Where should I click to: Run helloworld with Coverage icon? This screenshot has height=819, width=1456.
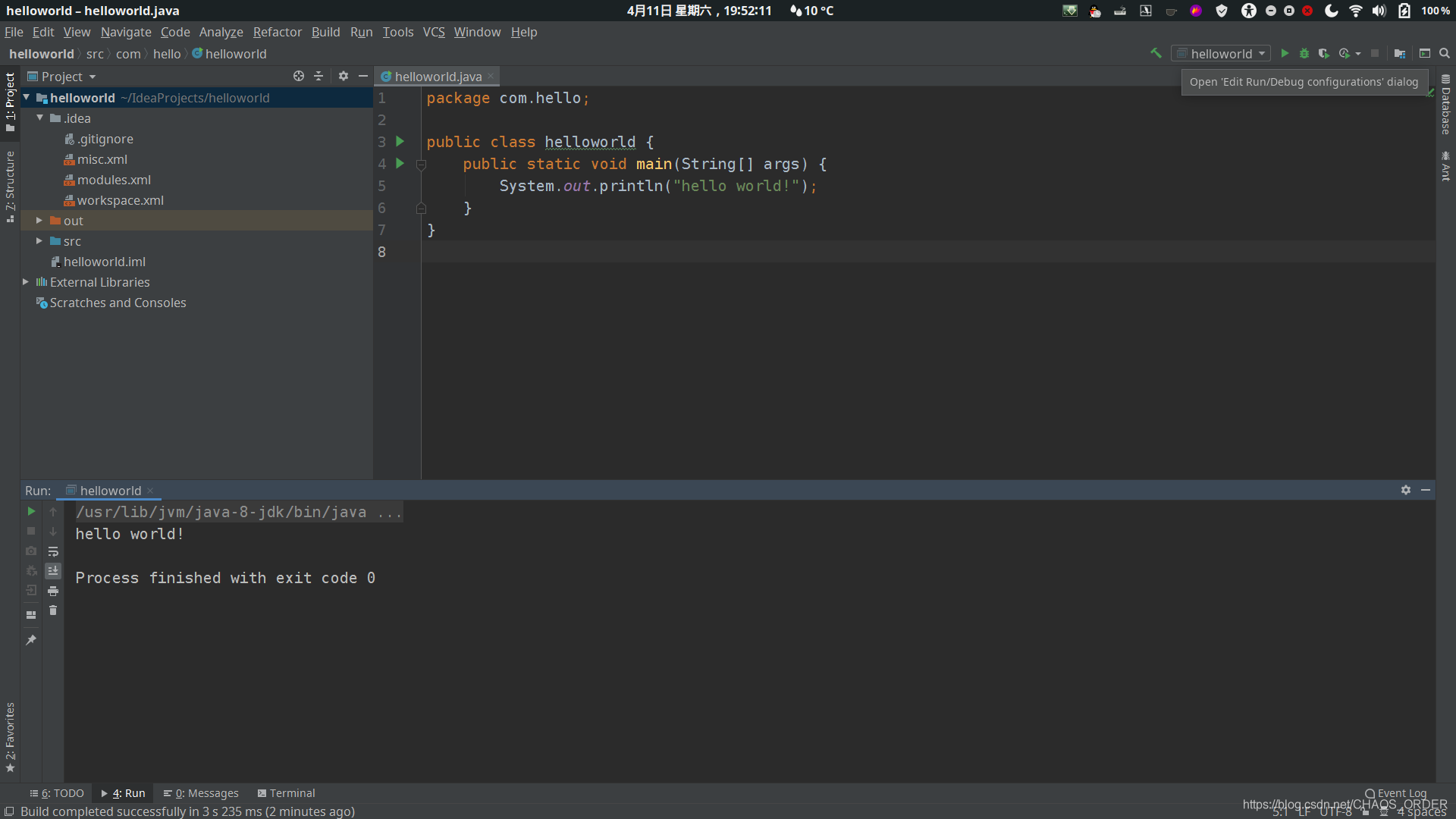pos(1324,53)
